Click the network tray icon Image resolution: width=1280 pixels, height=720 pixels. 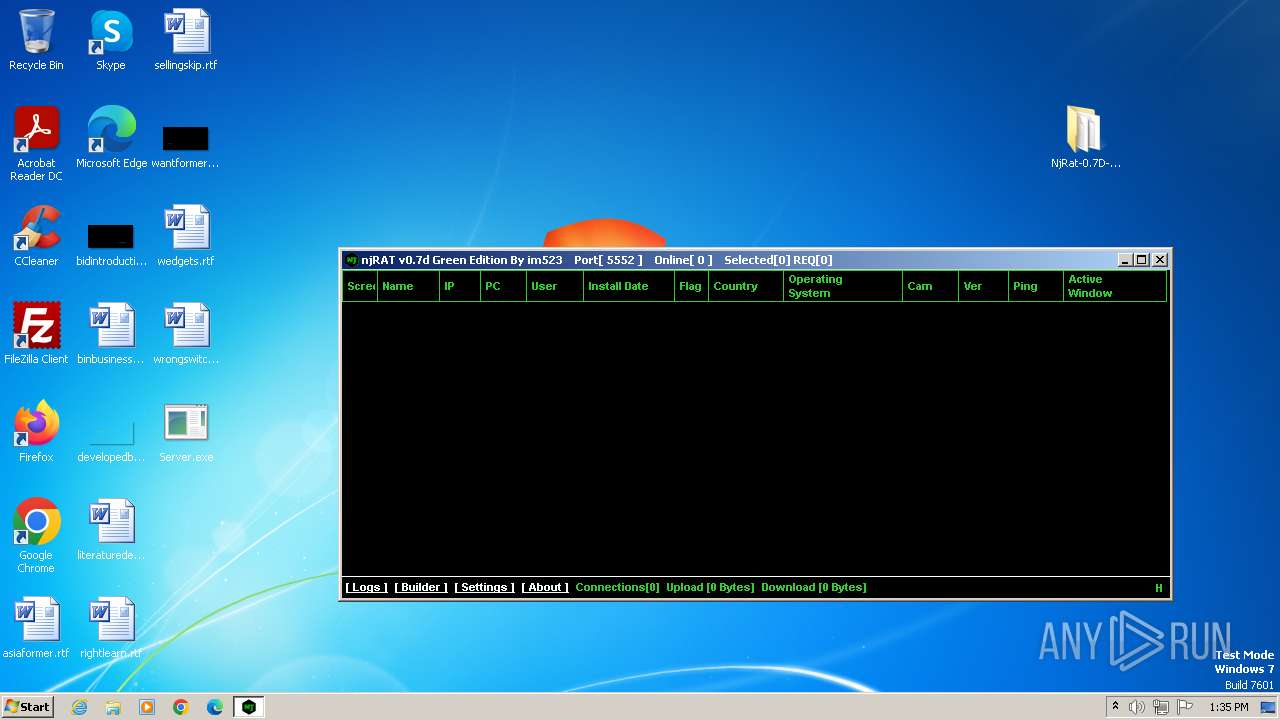point(1161,707)
